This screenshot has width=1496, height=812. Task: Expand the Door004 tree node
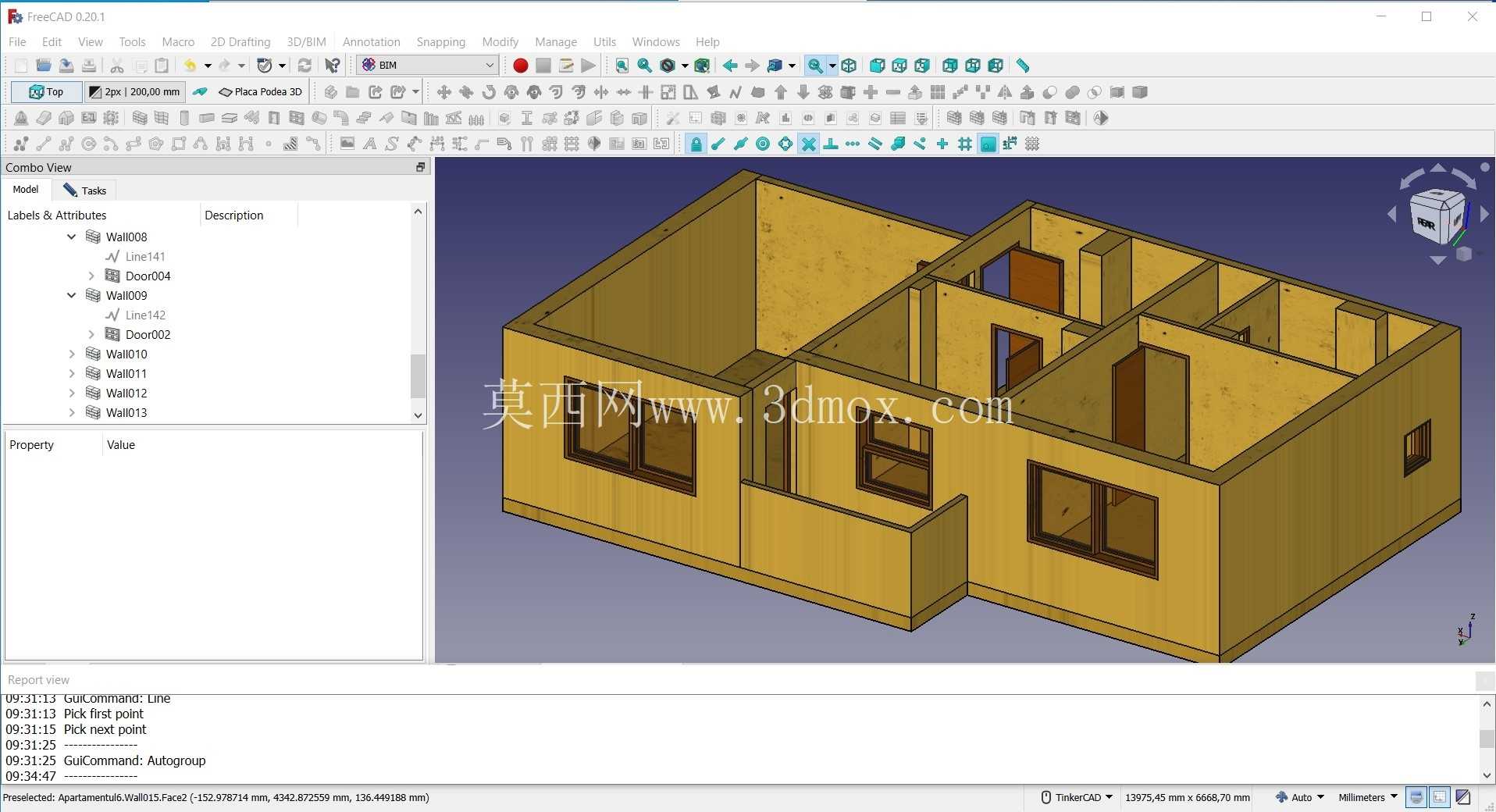point(91,276)
